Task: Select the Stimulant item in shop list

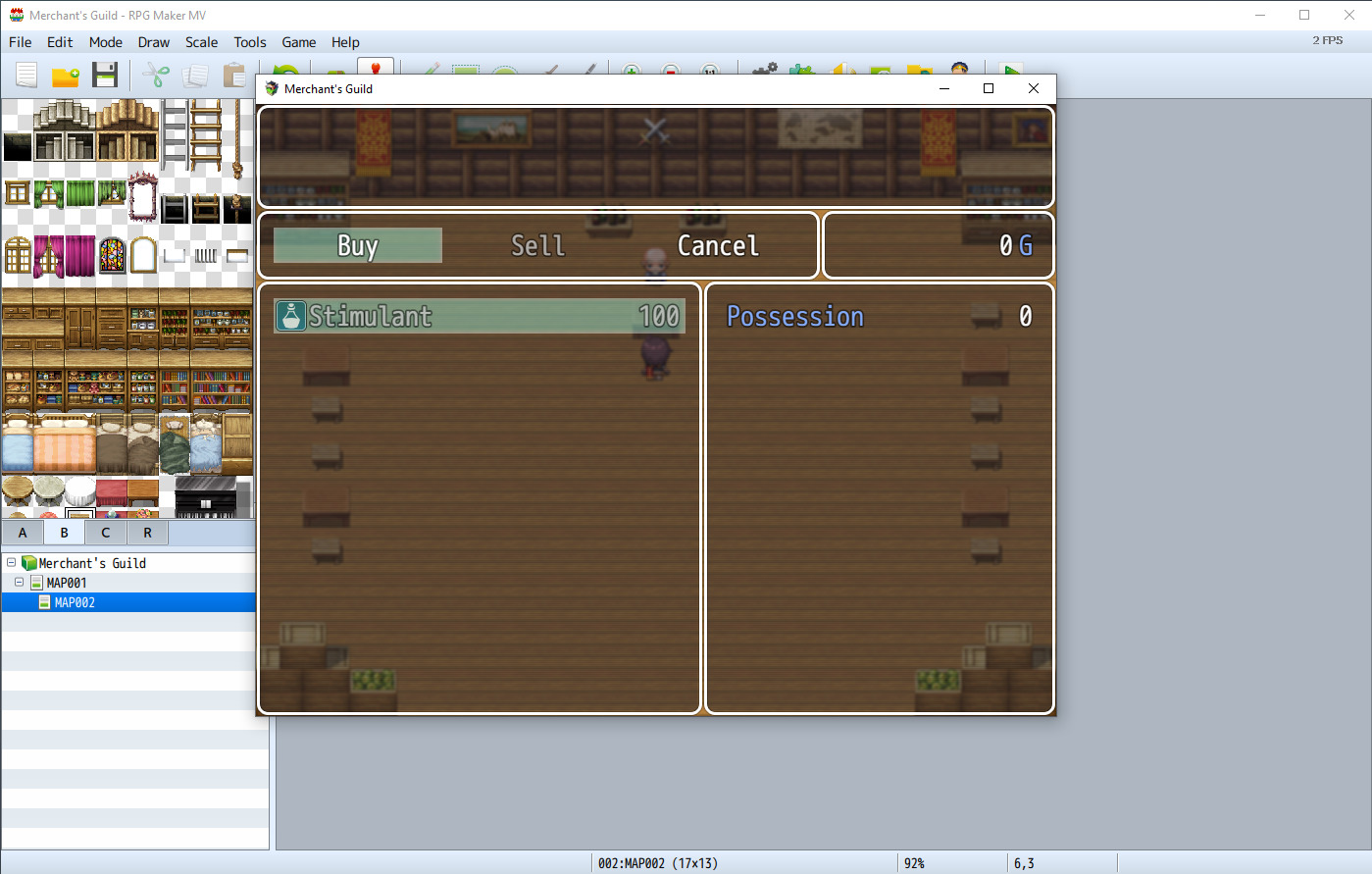Action: tap(479, 316)
